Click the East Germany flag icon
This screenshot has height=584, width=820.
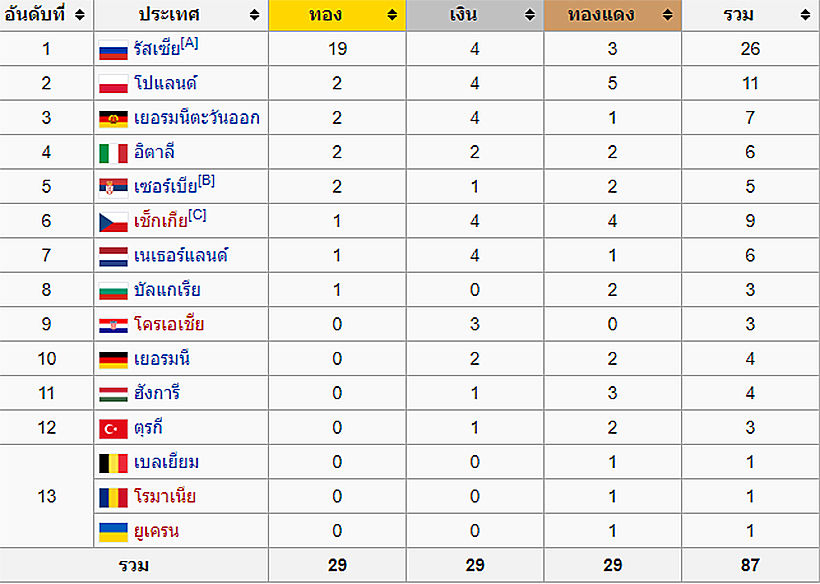113,119
